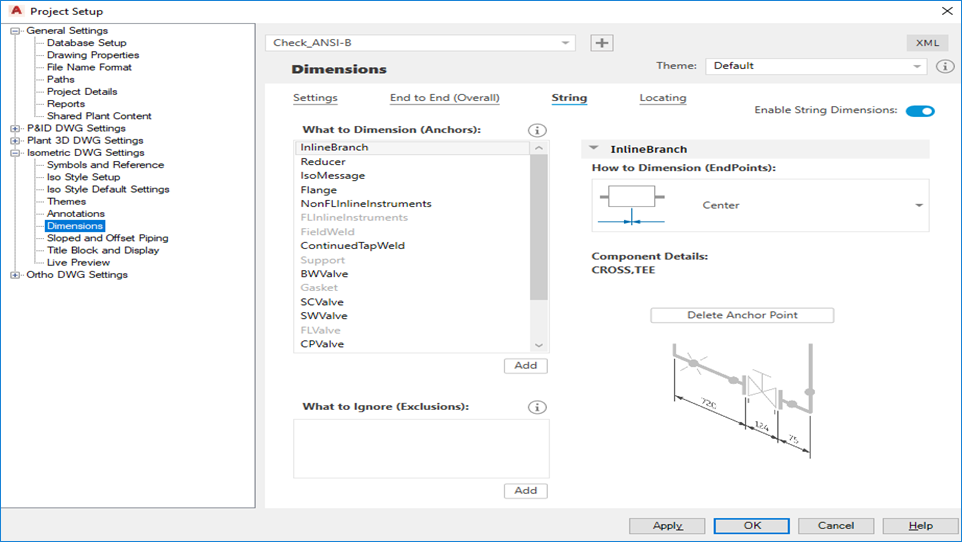
Task: Click the Apply button
Action: click(x=667, y=526)
